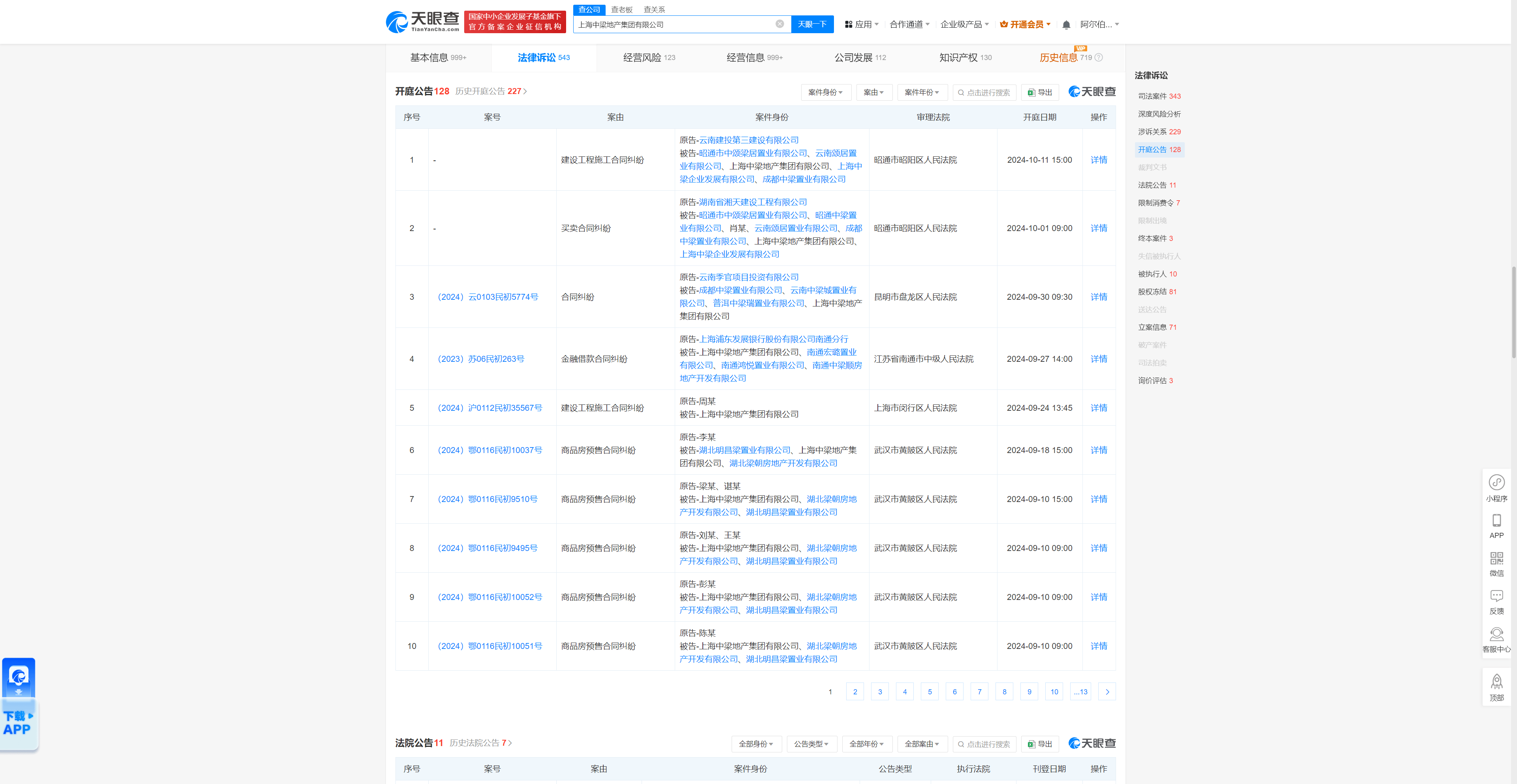Open 详情 for row 5 case
Screen dimensions: 1517x784
[x=1098, y=408]
